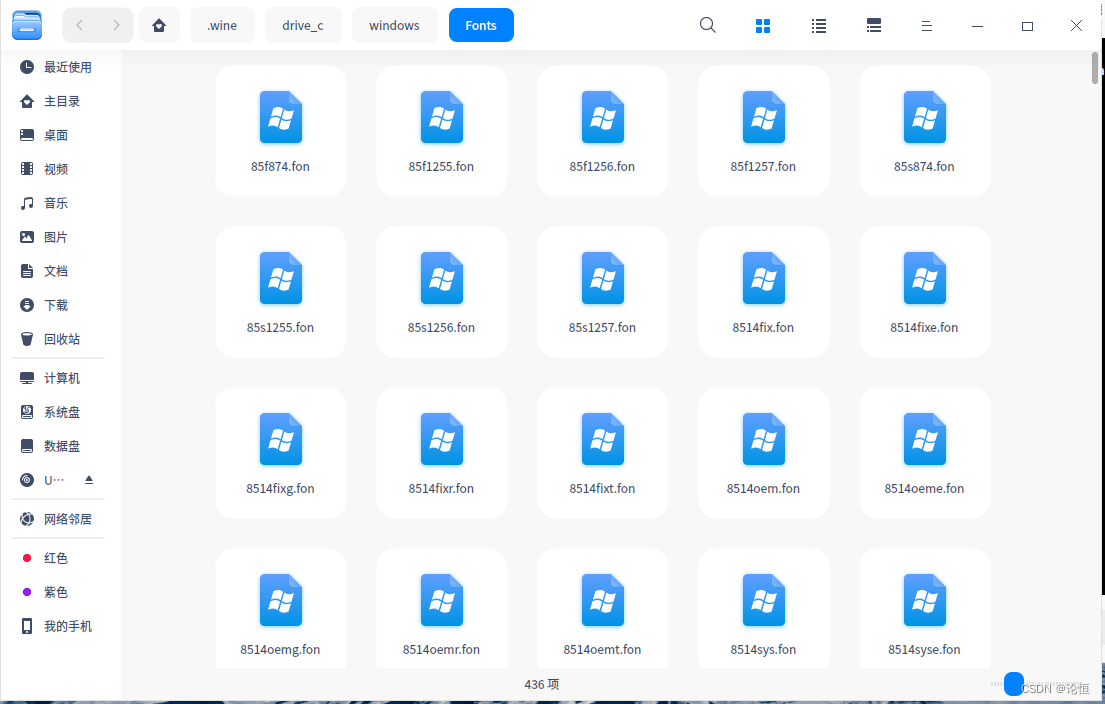The height and width of the screenshot is (704, 1105).
Task: Select file 85s1255.fon
Action: click(280, 292)
